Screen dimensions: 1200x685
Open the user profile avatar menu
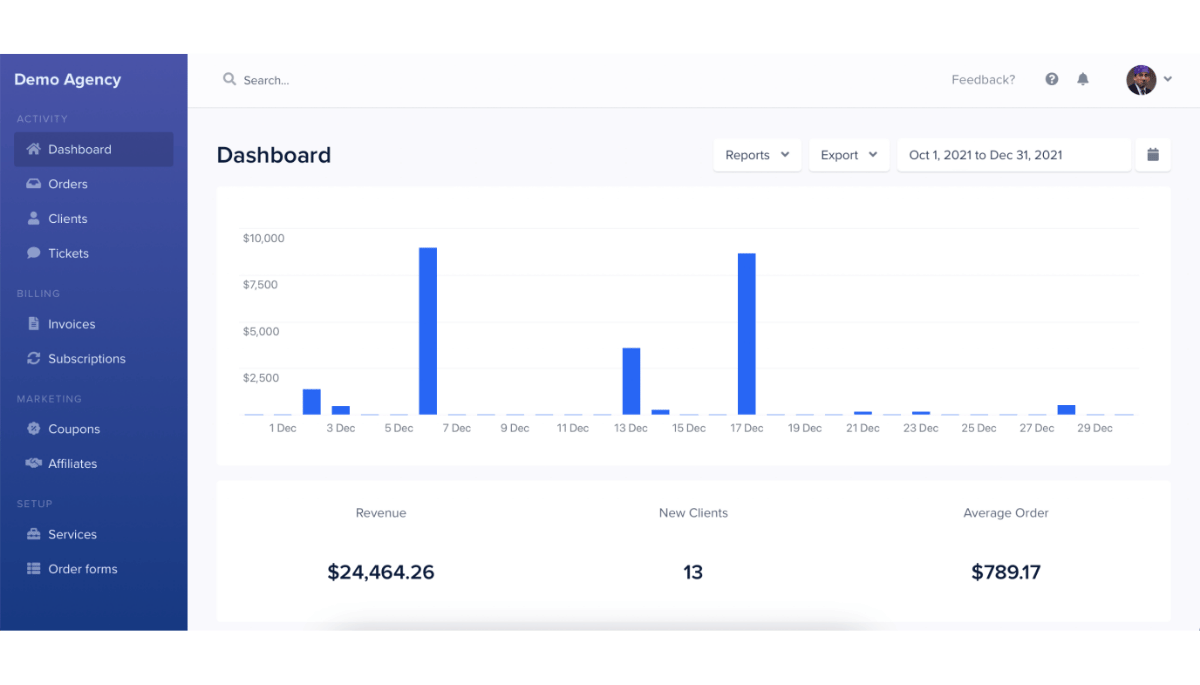1142,80
